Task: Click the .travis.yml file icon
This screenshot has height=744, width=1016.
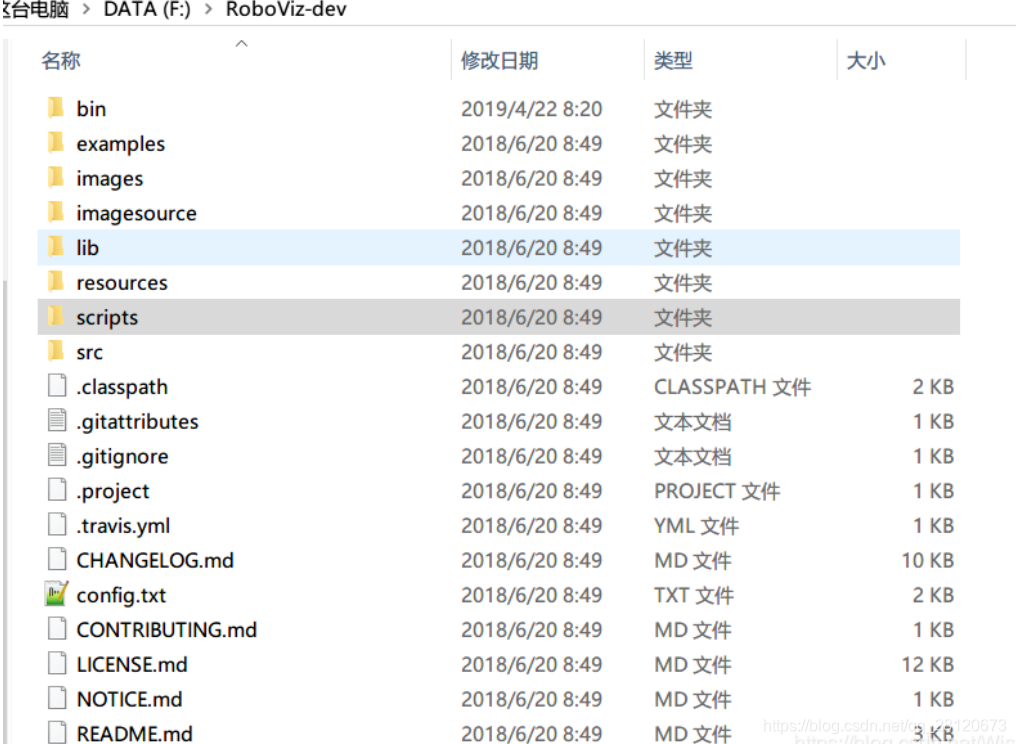Action: coord(57,525)
